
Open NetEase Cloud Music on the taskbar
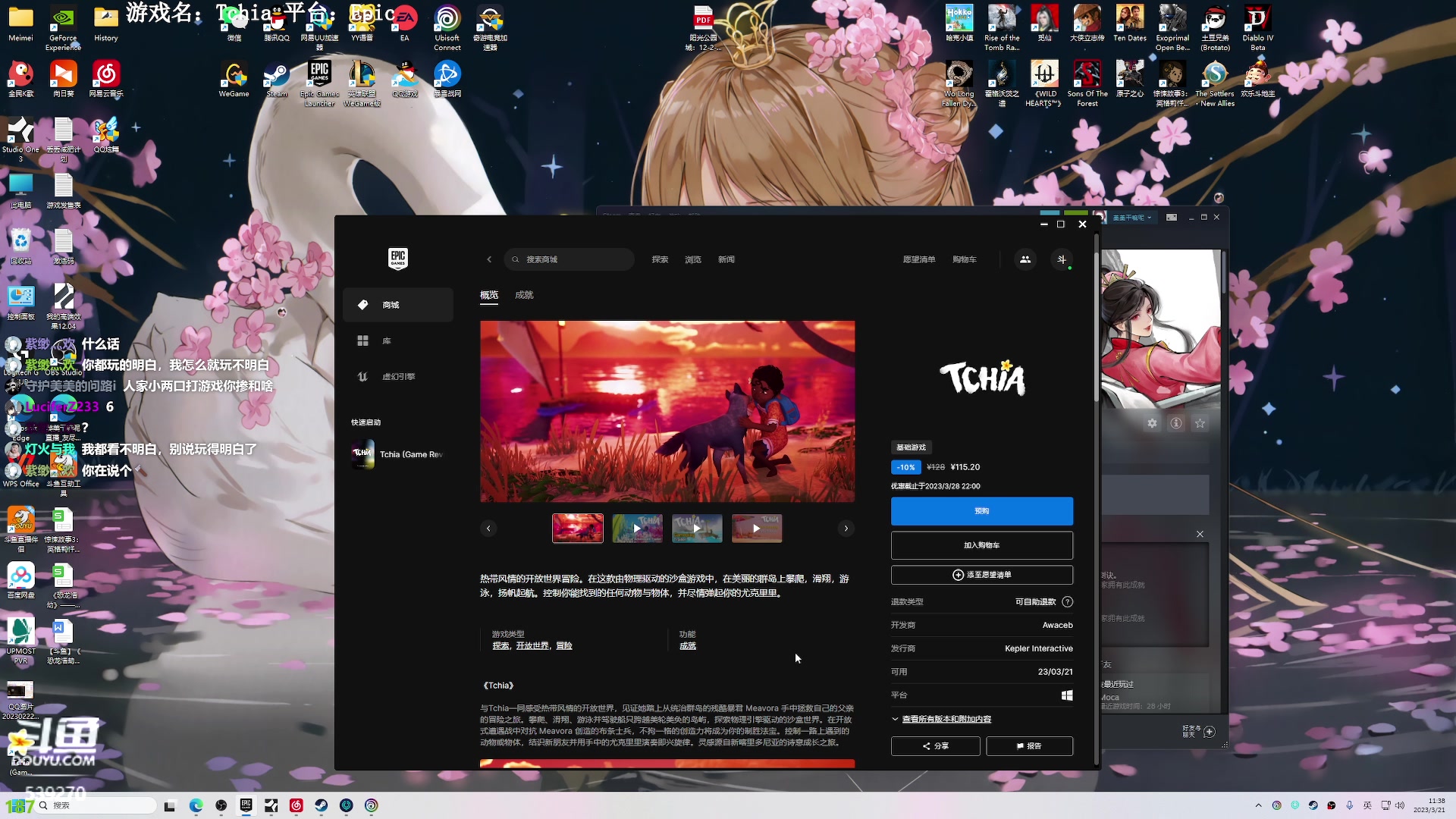tap(297, 805)
